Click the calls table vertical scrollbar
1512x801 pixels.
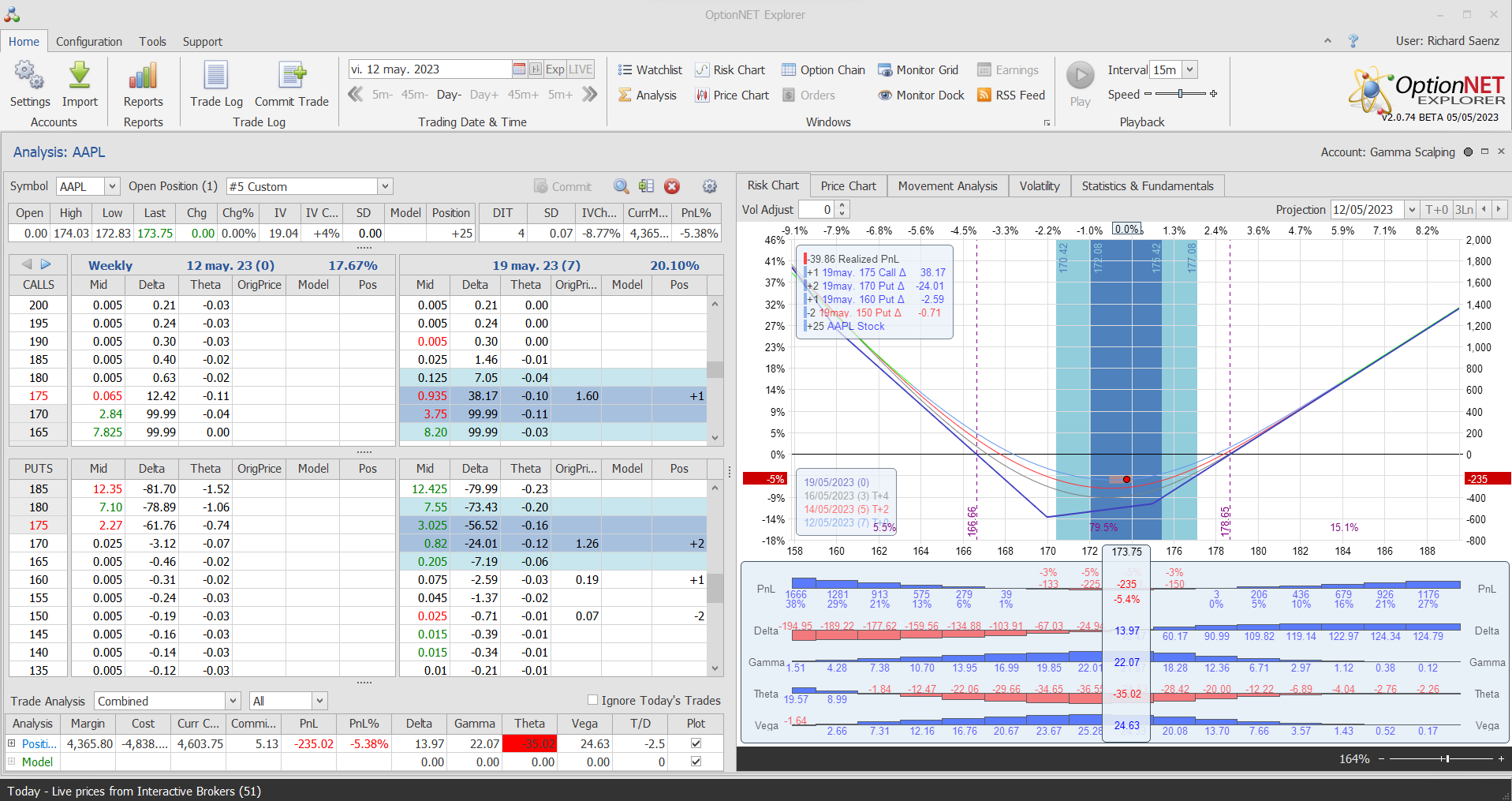point(715,371)
